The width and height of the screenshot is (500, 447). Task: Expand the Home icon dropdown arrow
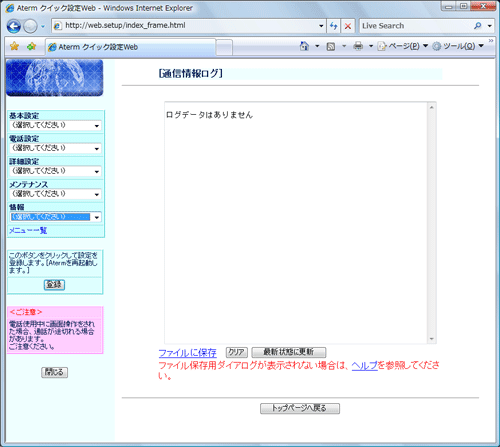pos(317,46)
